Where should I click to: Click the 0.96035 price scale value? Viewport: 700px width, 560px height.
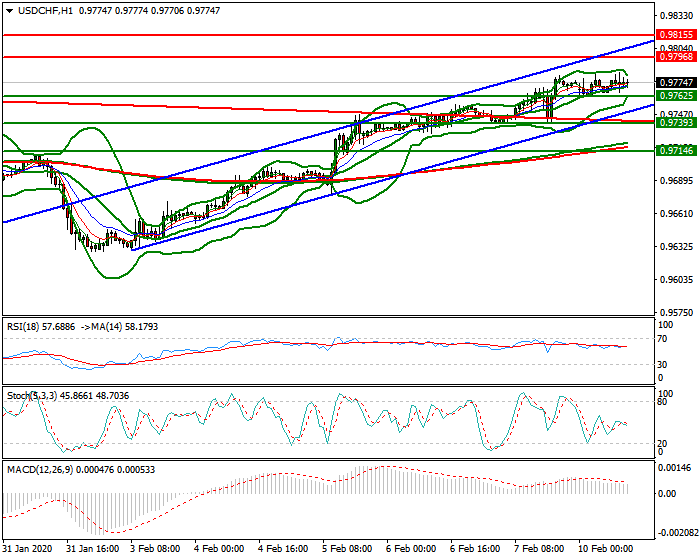click(x=677, y=280)
